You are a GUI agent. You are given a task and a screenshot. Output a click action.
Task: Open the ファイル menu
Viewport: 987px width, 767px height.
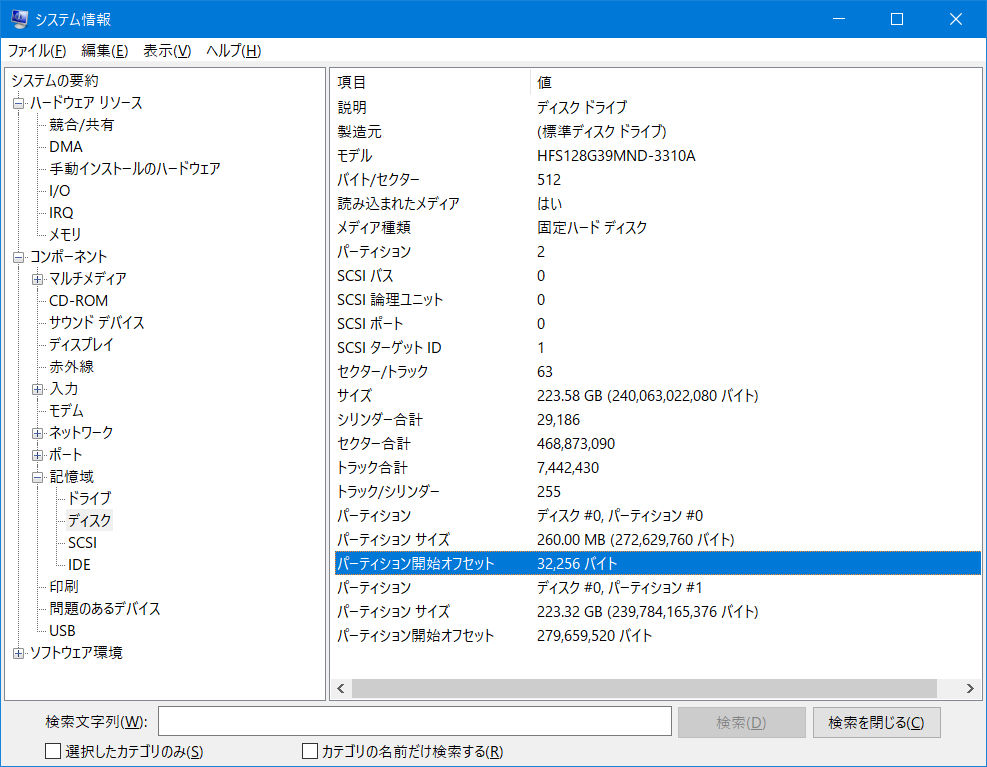pyautogui.click(x=37, y=51)
